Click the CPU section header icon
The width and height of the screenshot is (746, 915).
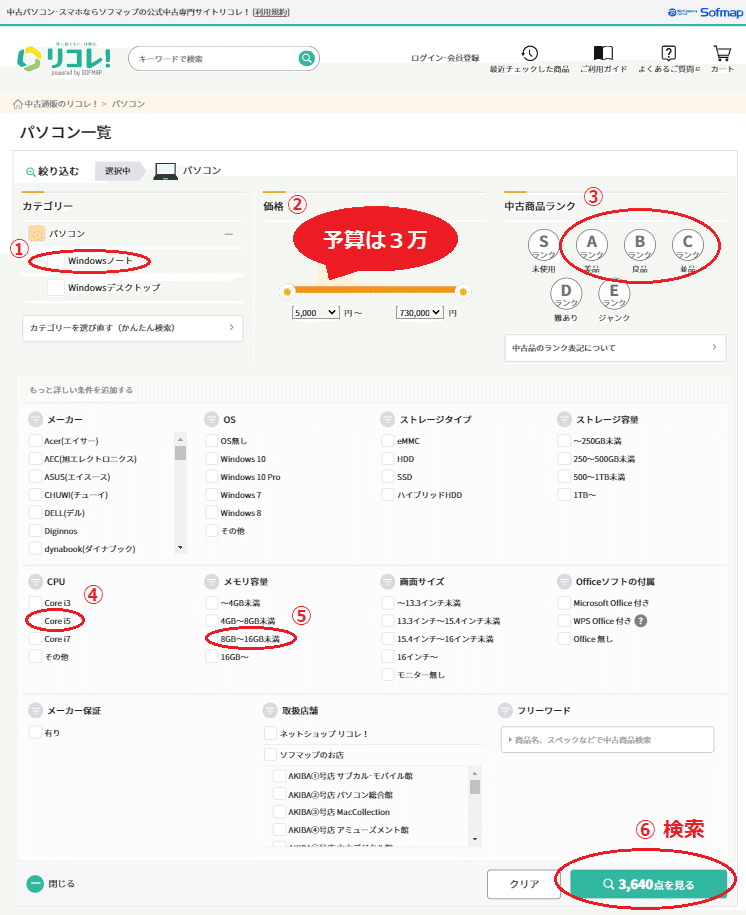36,582
